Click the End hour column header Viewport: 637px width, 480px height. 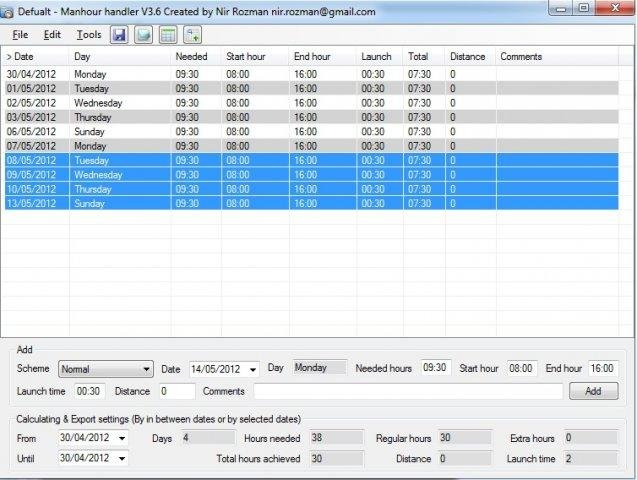[323, 56]
